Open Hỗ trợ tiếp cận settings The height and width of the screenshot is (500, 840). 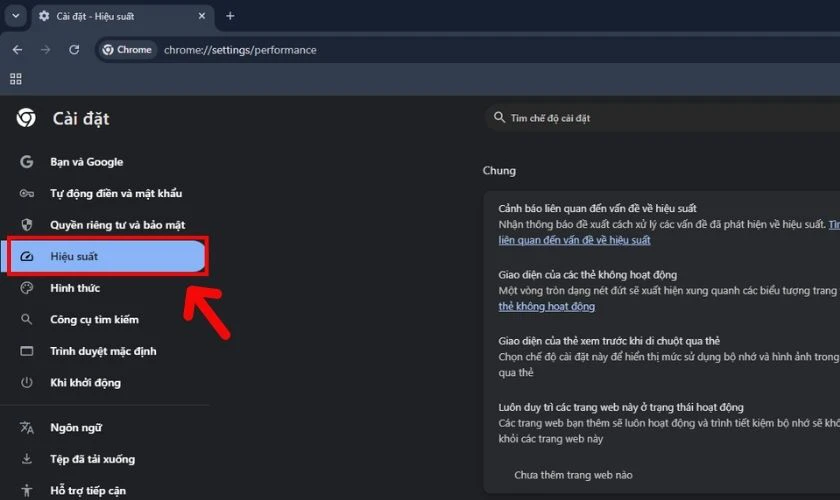click(88, 491)
